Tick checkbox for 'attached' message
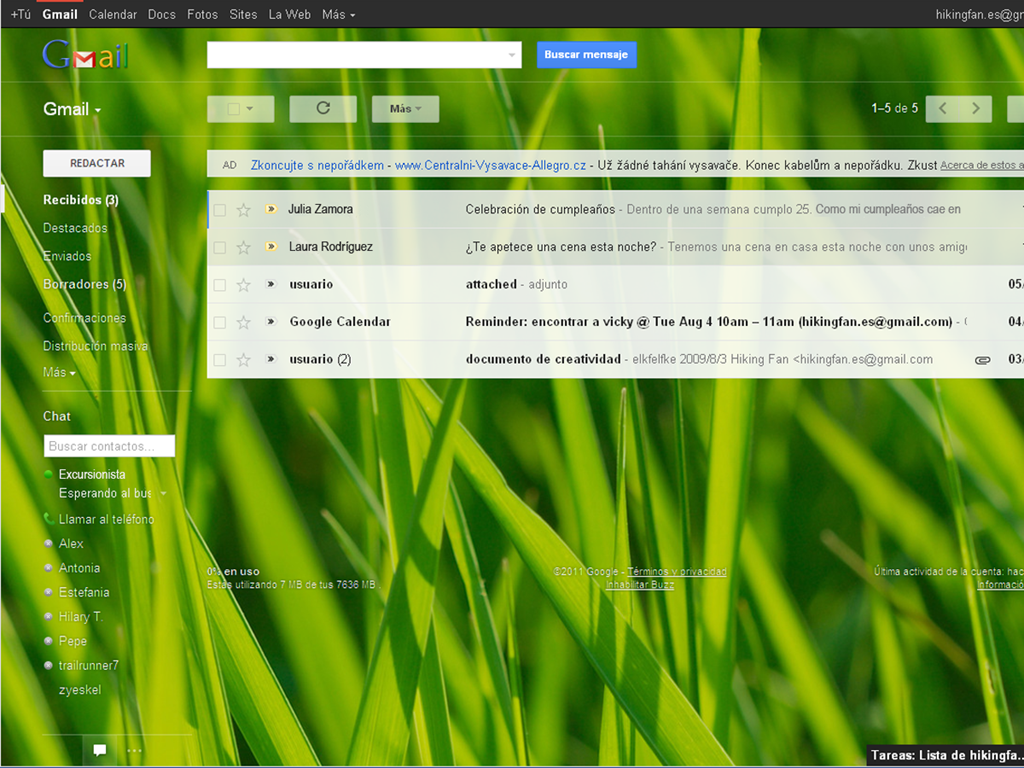Image resolution: width=1024 pixels, height=768 pixels. pos(220,285)
